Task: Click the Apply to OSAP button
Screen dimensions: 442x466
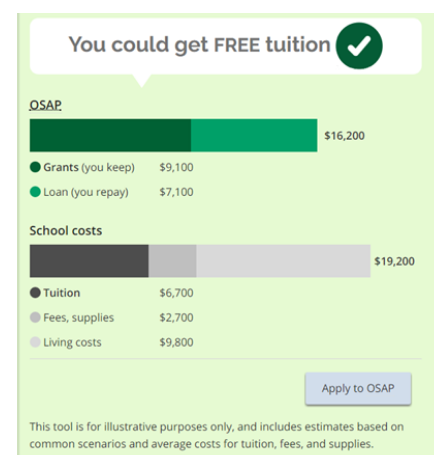Action: pyautogui.click(x=358, y=388)
